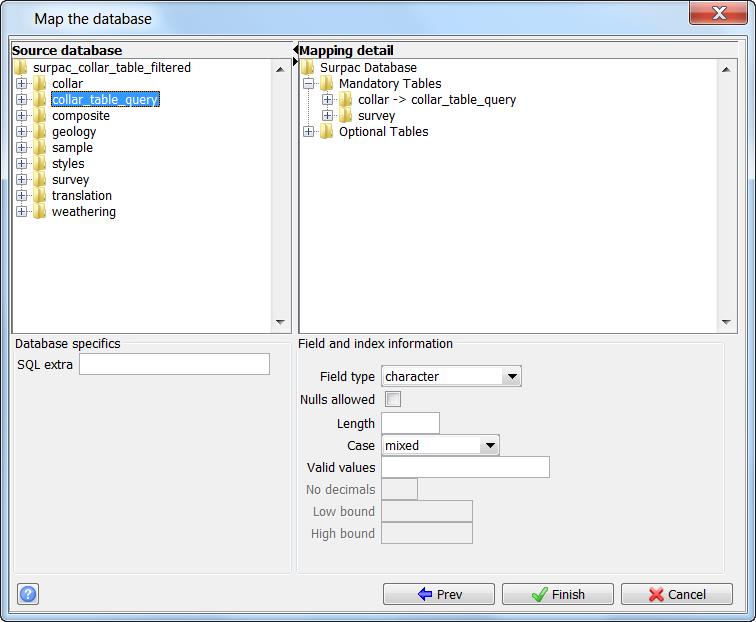This screenshot has width=756, height=622.
Task: Click the Length input field
Action: coord(410,423)
